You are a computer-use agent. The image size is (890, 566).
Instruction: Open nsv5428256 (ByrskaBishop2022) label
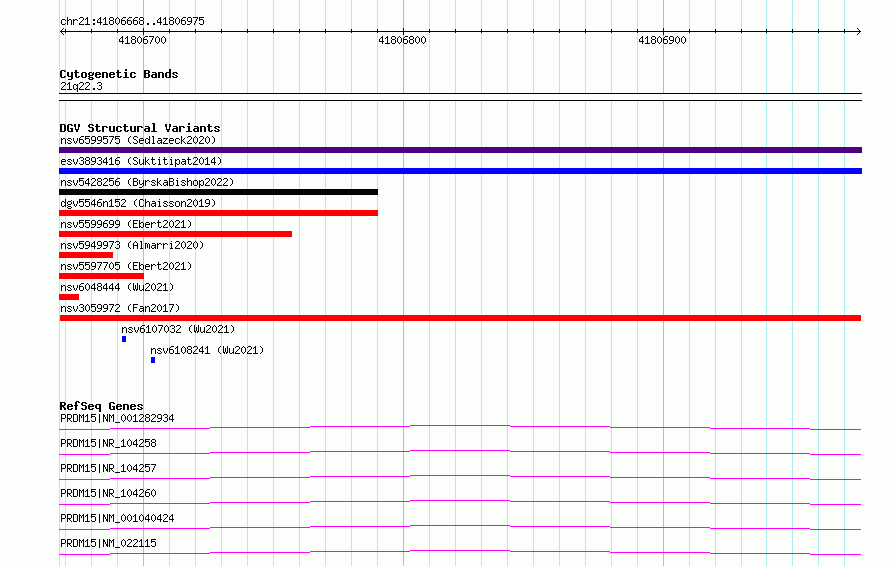pos(147,182)
